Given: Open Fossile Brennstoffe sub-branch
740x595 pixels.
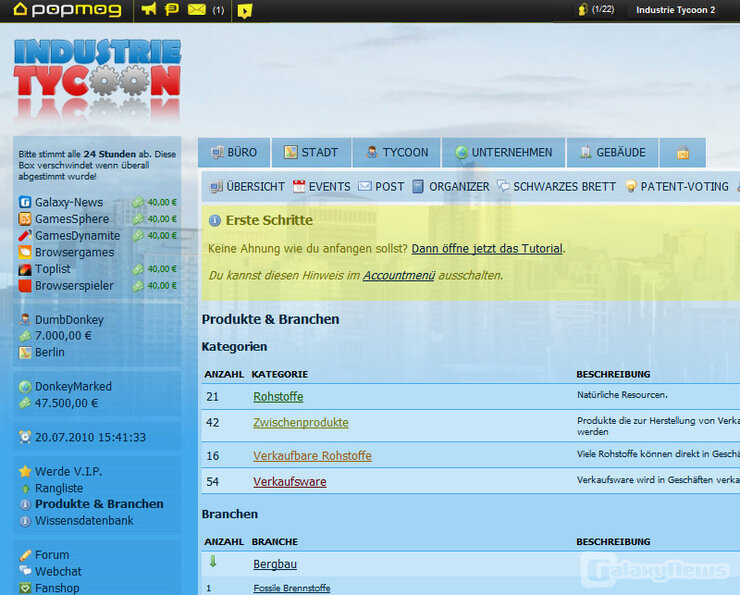Looking at the screenshot, I should pyautogui.click(x=292, y=588).
